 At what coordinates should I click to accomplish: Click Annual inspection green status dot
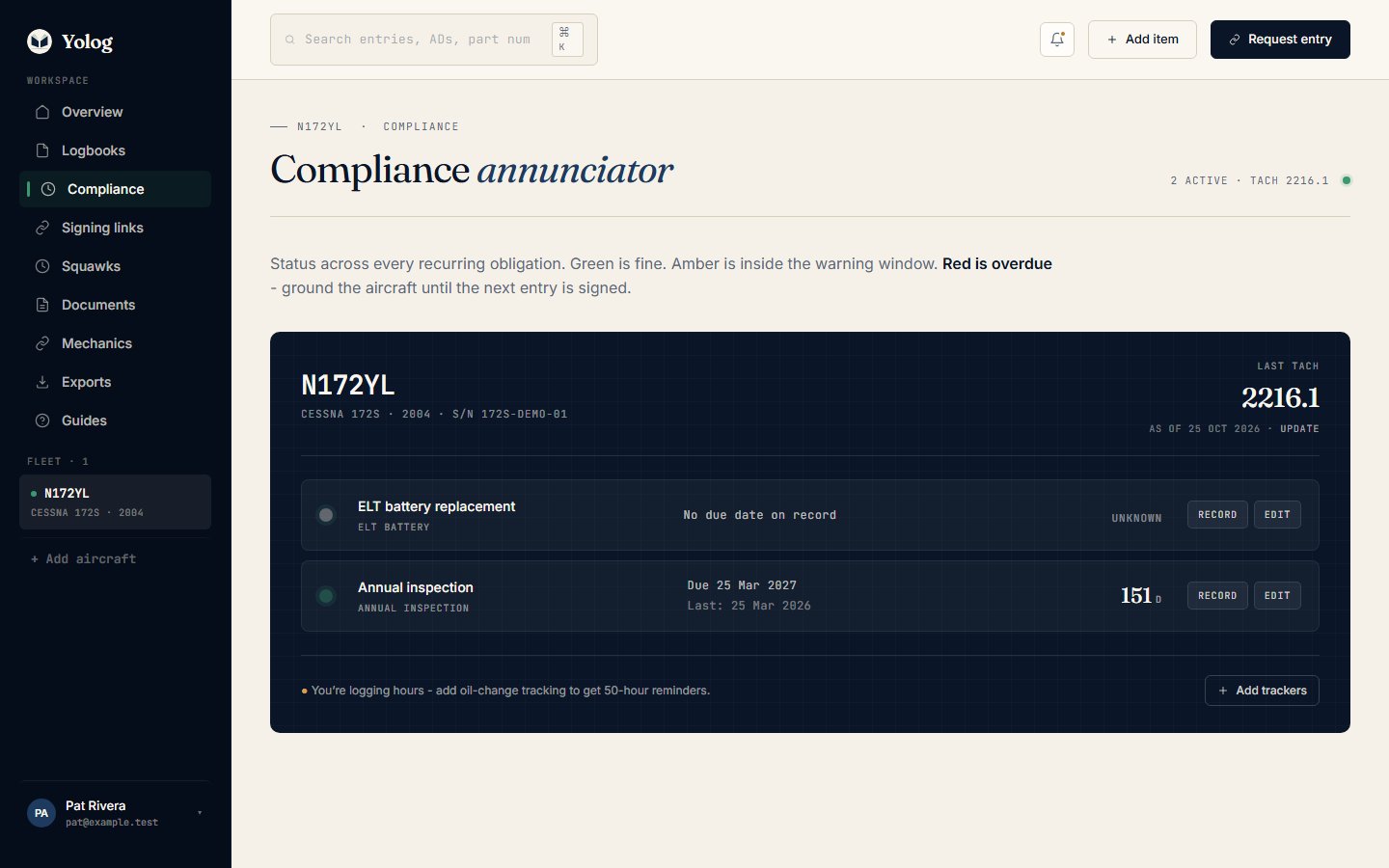(326, 596)
